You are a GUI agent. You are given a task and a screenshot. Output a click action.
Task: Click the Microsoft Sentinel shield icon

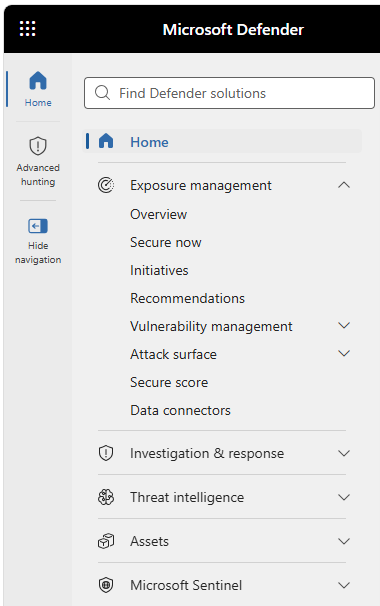tap(106, 585)
